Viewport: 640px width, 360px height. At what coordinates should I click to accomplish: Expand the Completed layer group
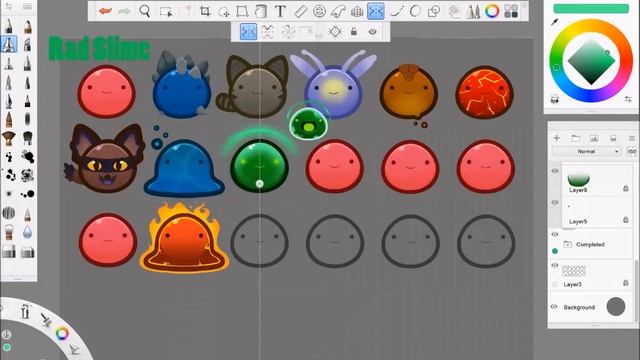pyautogui.click(x=568, y=244)
